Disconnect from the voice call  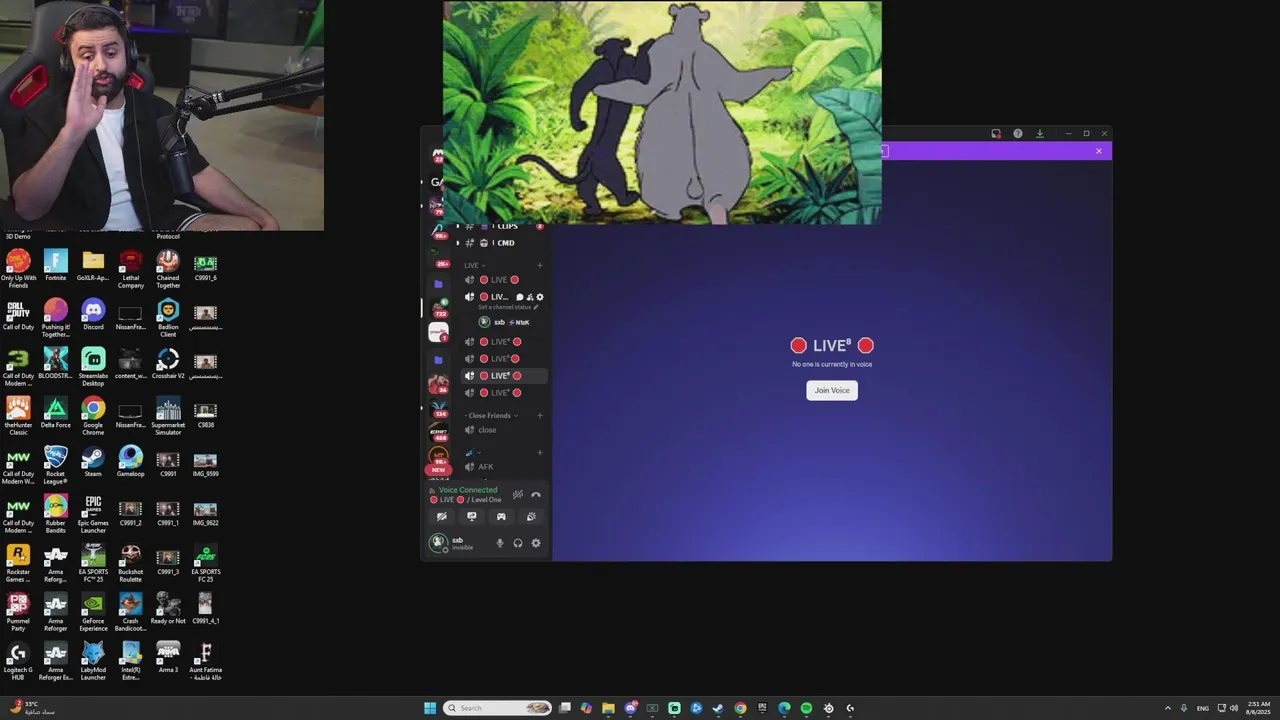536,495
